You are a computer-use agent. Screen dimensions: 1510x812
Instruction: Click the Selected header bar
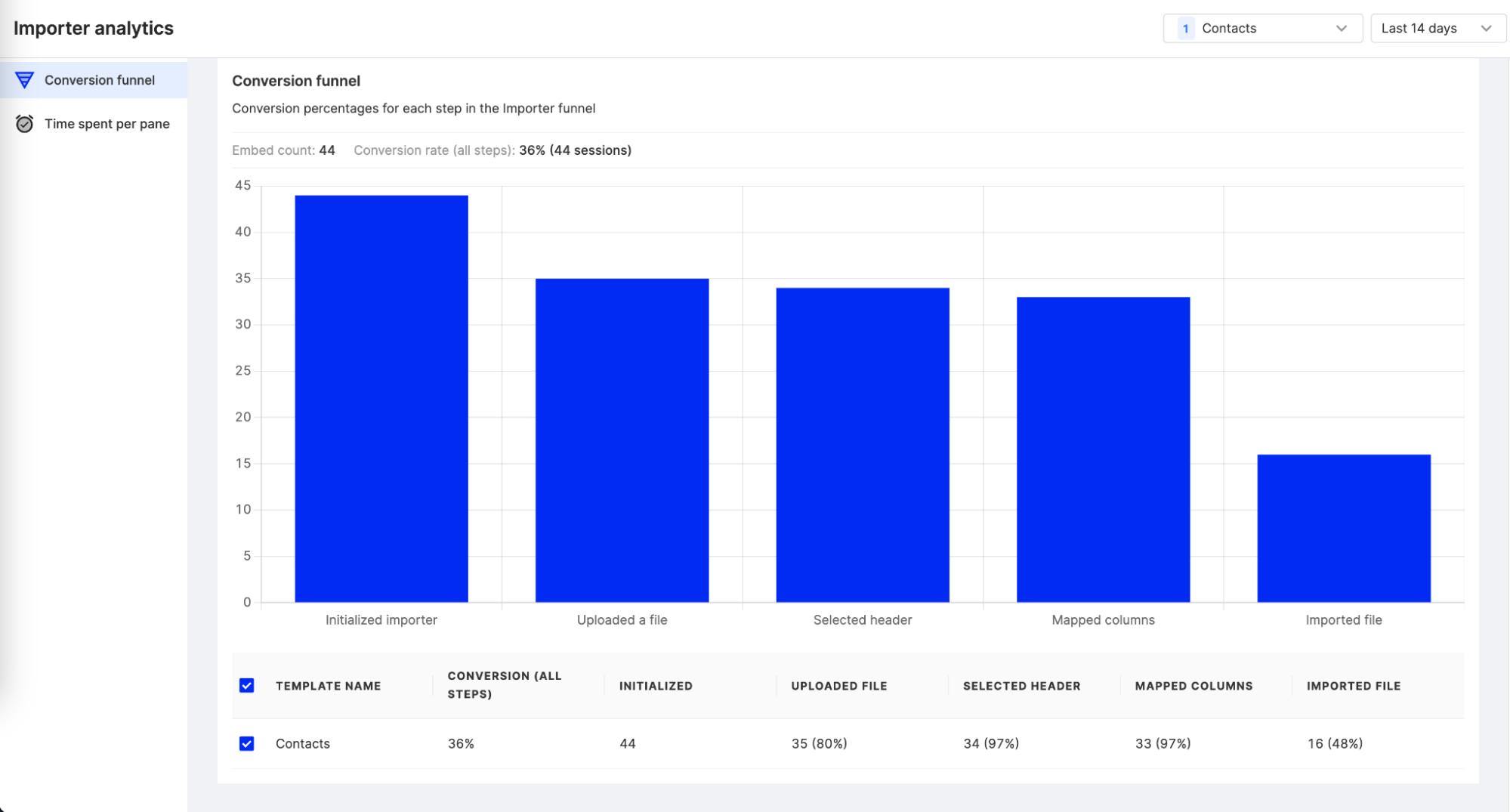[863, 445]
